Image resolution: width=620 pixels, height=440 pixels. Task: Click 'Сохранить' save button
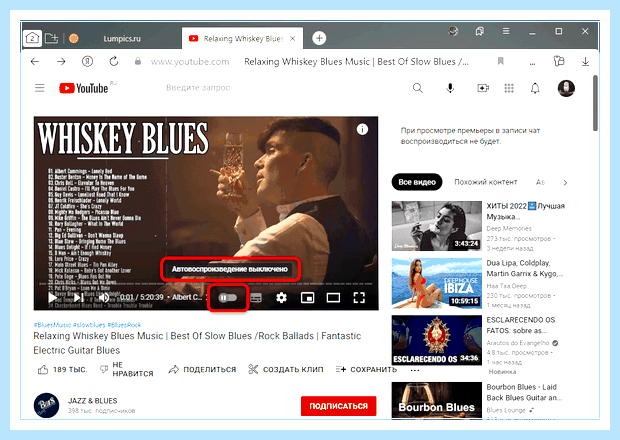(366, 369)
